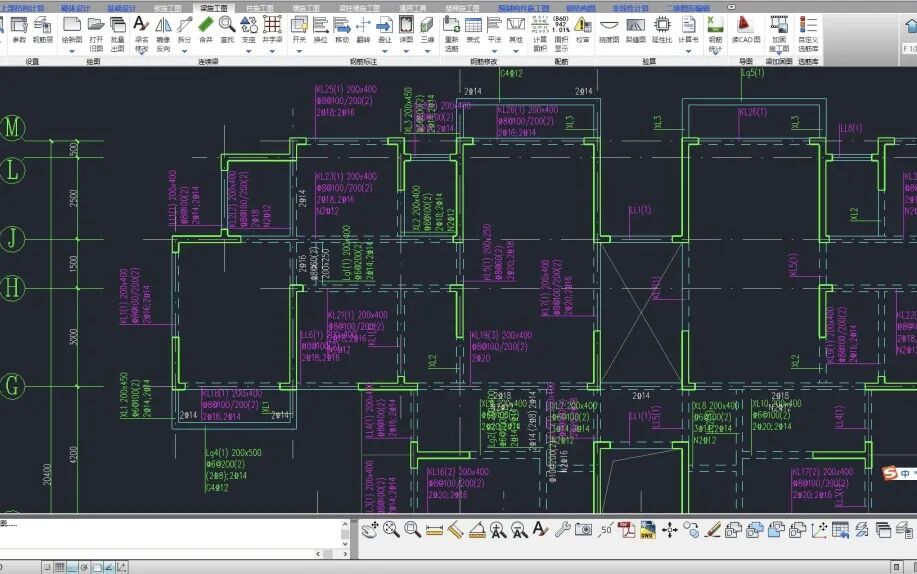Viewport: 917px width, 574px height.
Task: Open the 预制构件施工图 ribbon tab
Action: point(524,8)
